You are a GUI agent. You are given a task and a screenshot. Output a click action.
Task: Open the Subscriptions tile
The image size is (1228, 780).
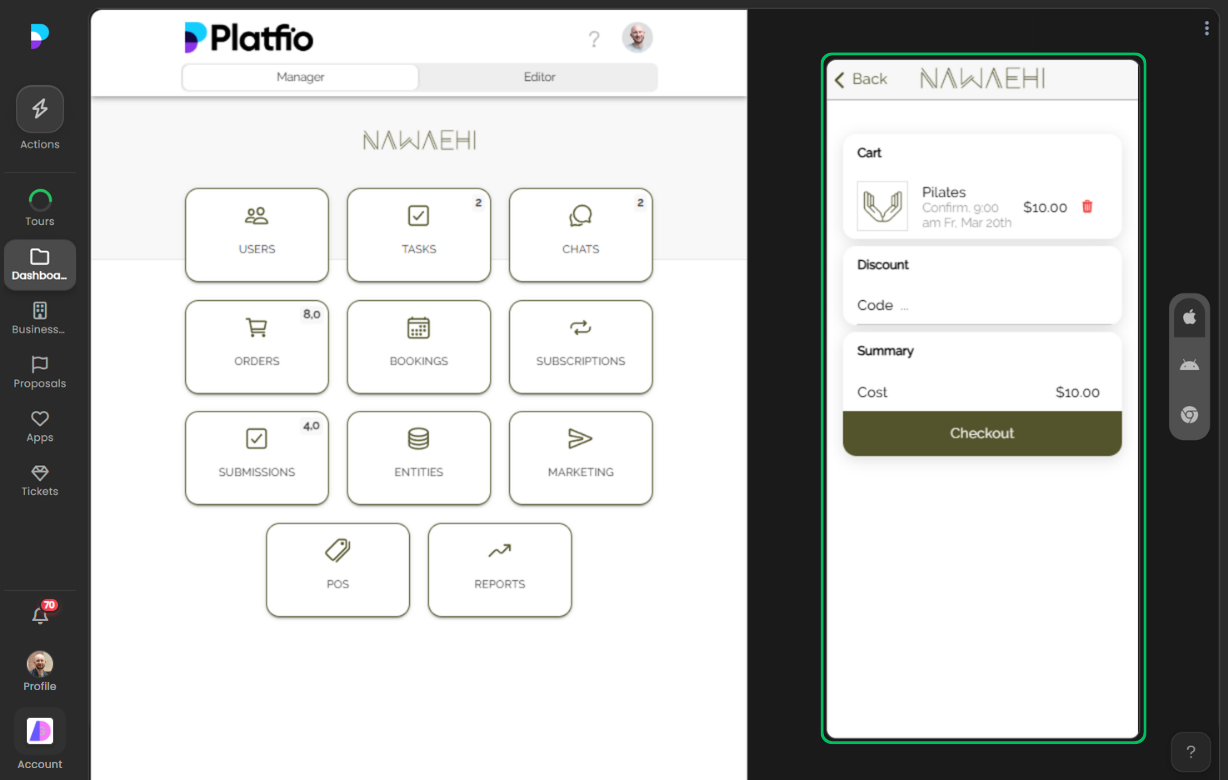point(580,347)
